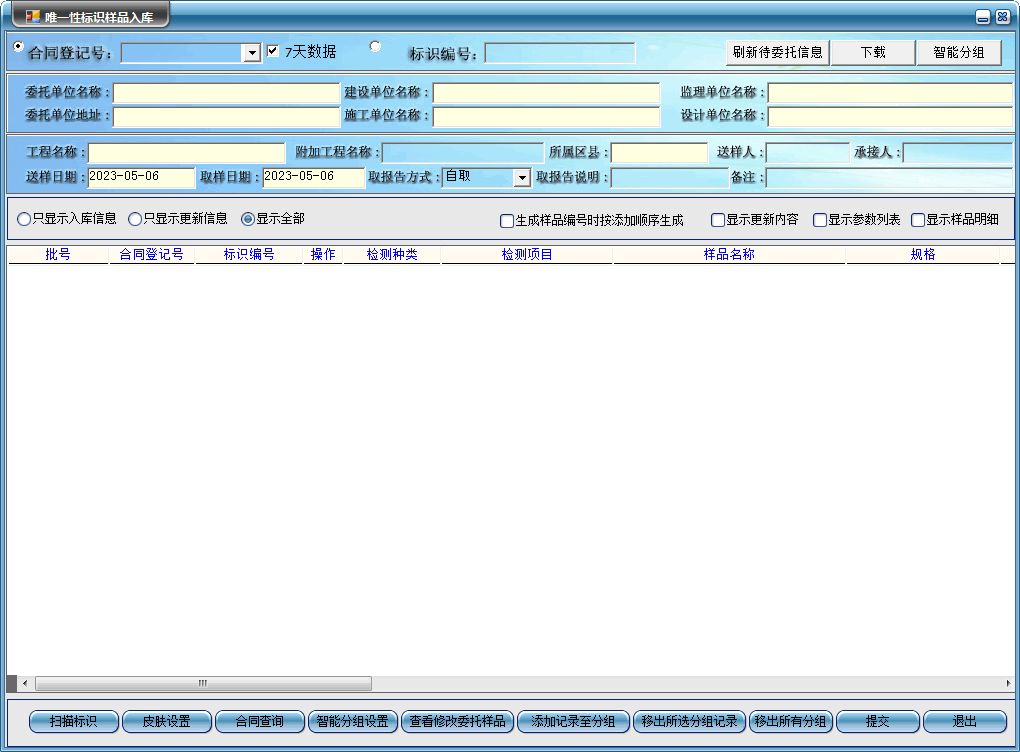Click the 扫描标识 button
The width and height of the screenshot is (1020, 752).
74,721
